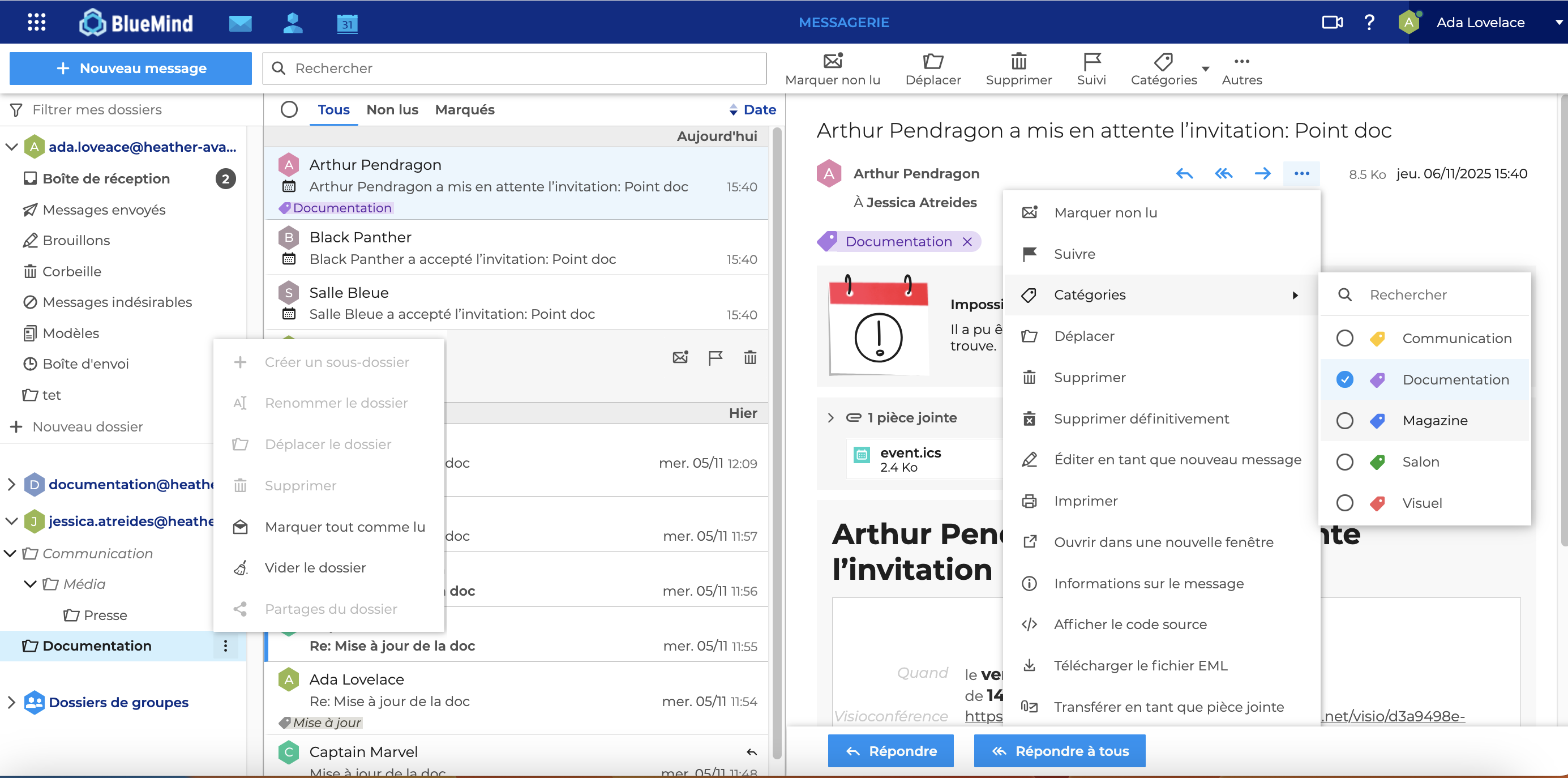Click the reply-all double arrow icon
This screenshot has width=1568, height=778.
[1223, 173]
